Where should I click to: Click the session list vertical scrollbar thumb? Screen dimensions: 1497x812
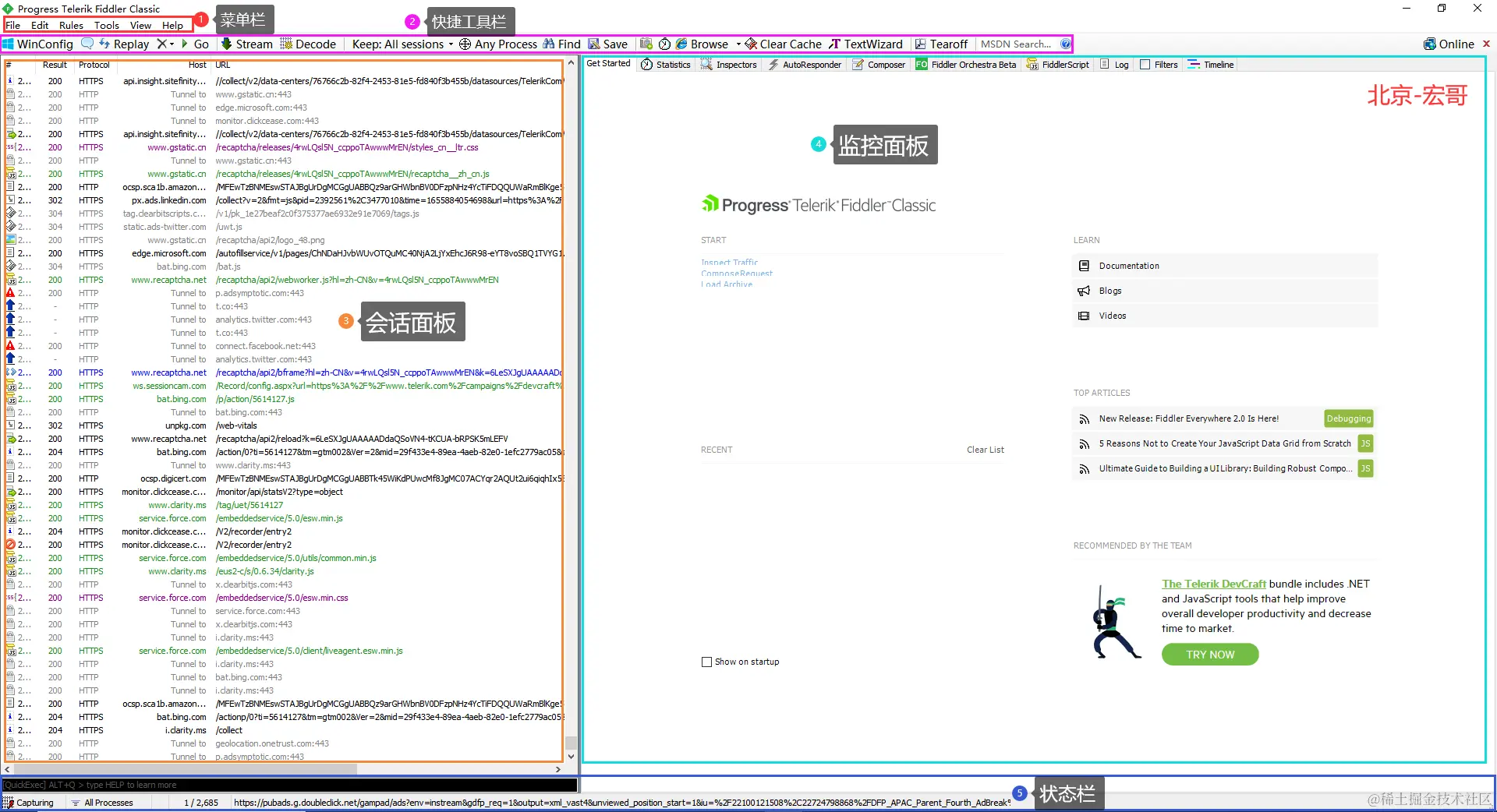571,743
